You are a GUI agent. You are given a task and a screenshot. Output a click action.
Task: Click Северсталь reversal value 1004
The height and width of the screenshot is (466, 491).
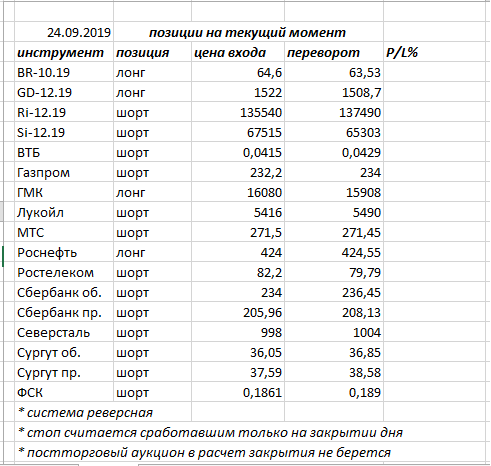(334, 332)
